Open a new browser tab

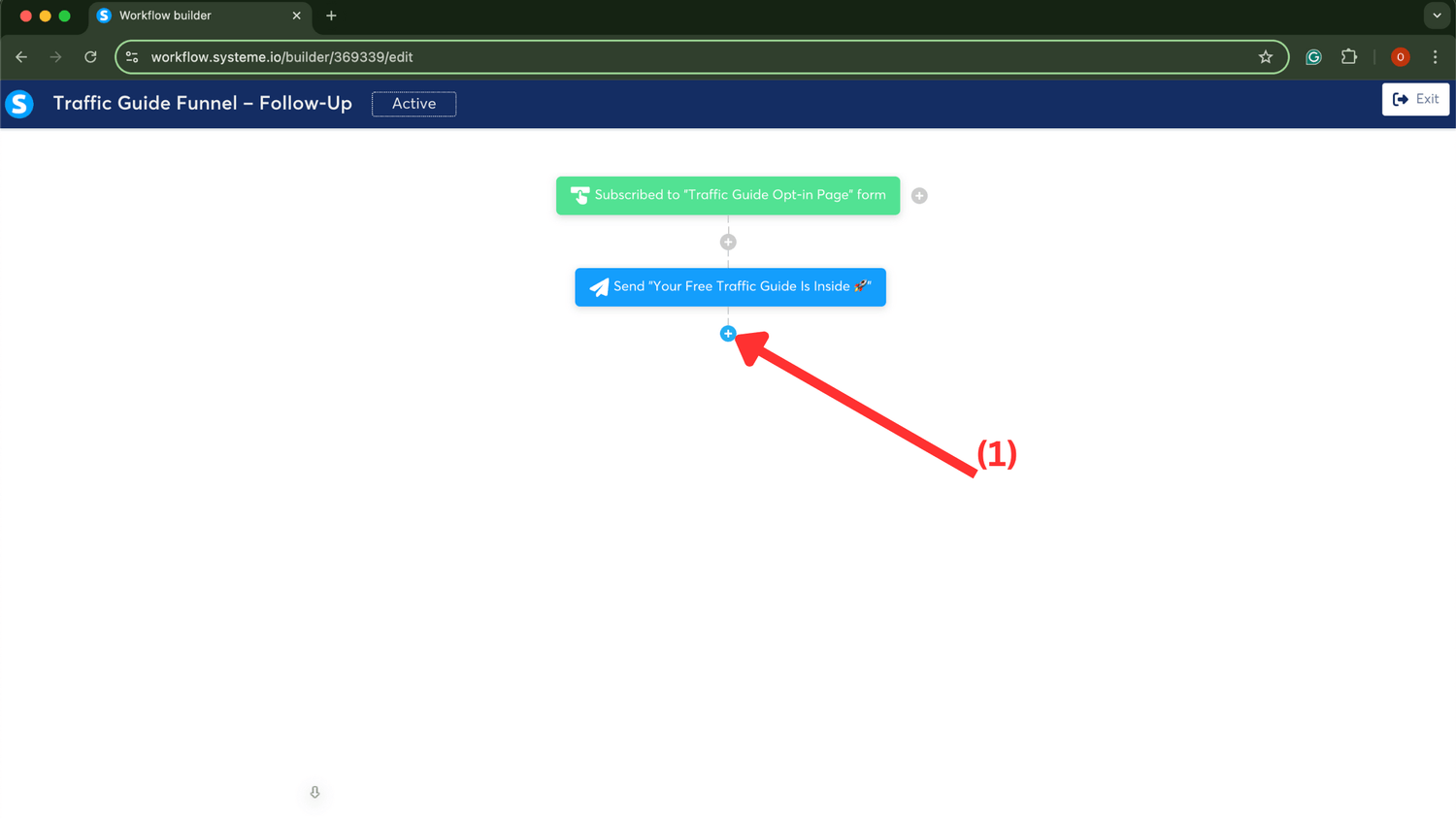331,16
